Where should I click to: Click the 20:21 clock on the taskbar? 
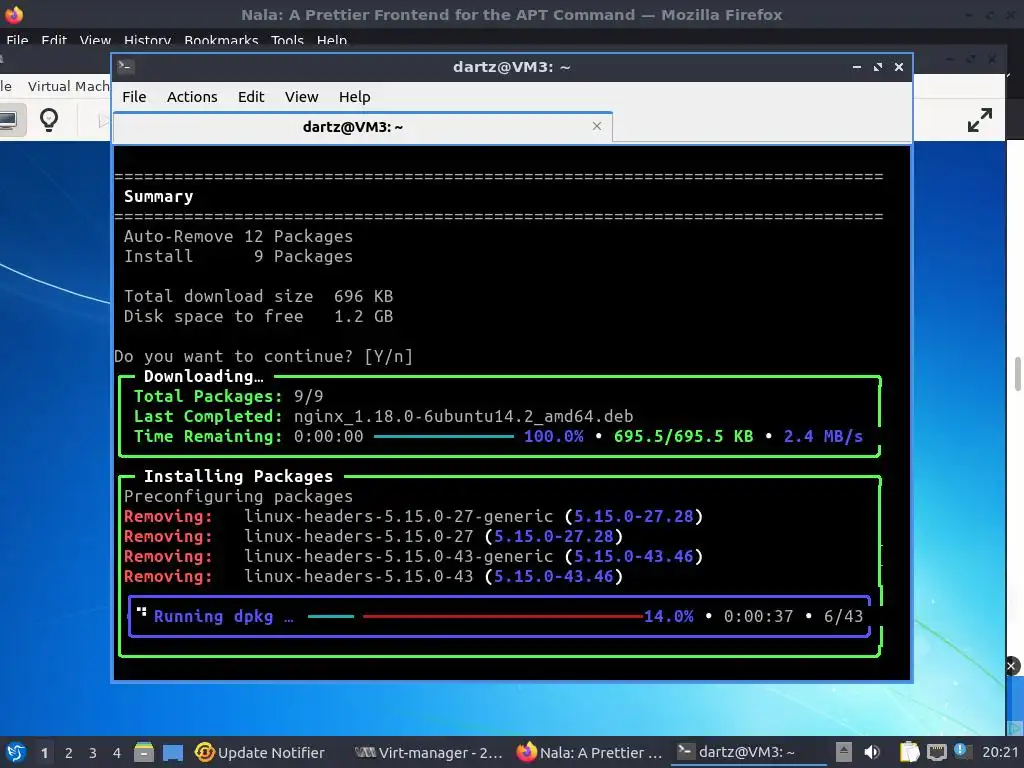pyautogui.click(x=1000, y=752)
